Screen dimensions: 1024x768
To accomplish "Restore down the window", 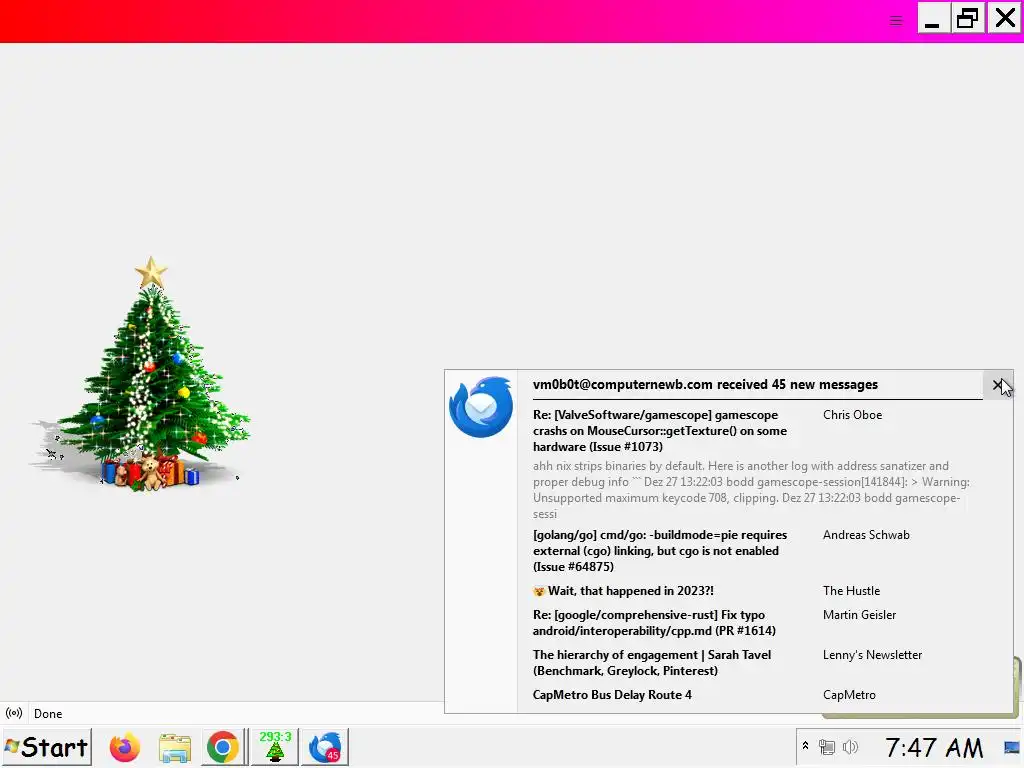I will coord(968,18).
